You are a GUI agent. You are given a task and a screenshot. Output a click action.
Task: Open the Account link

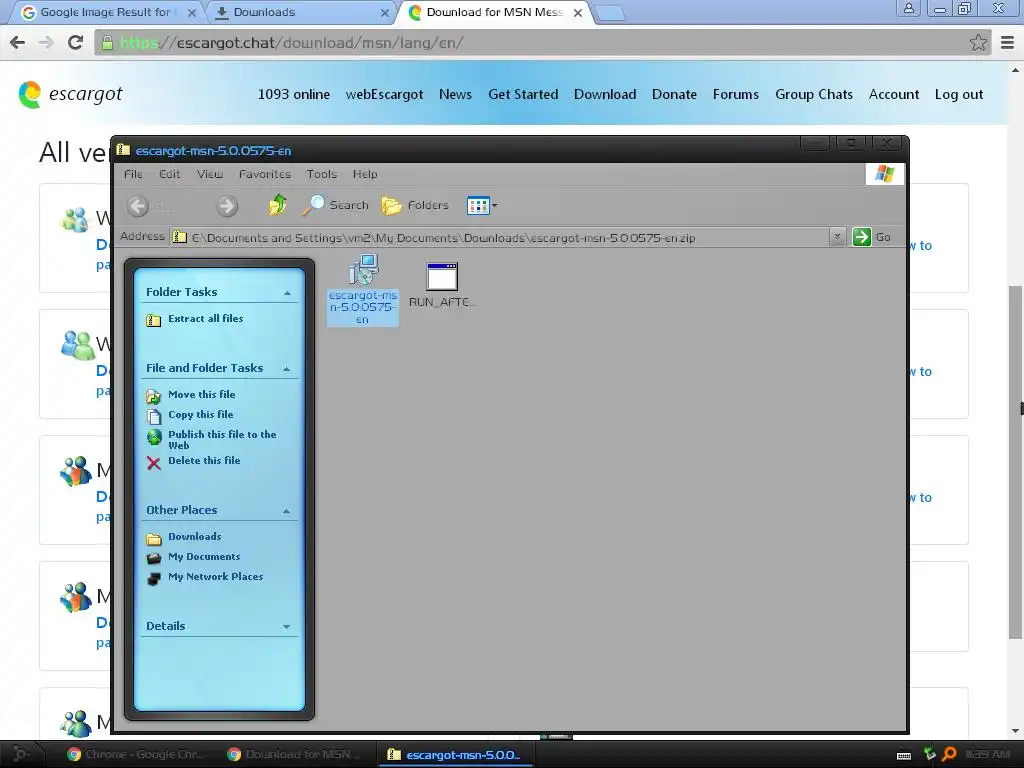tap(893, 95)
